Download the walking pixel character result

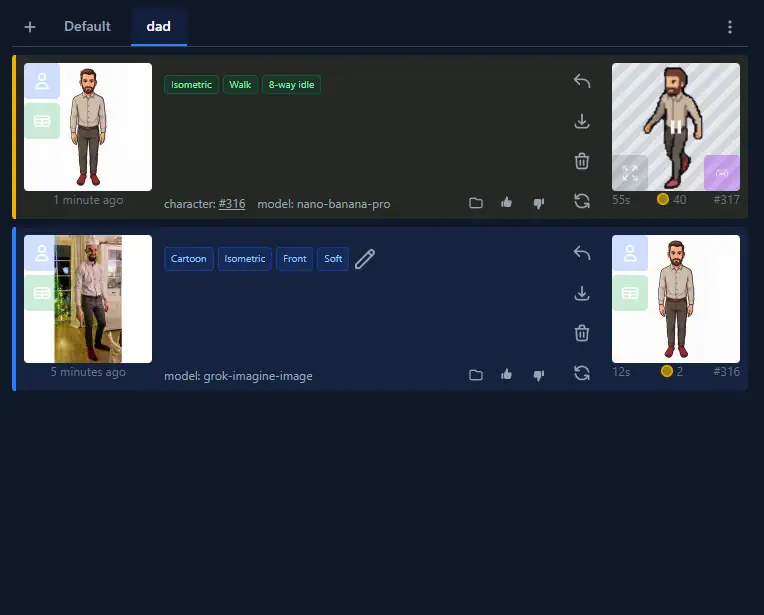(x=582, y=121)
